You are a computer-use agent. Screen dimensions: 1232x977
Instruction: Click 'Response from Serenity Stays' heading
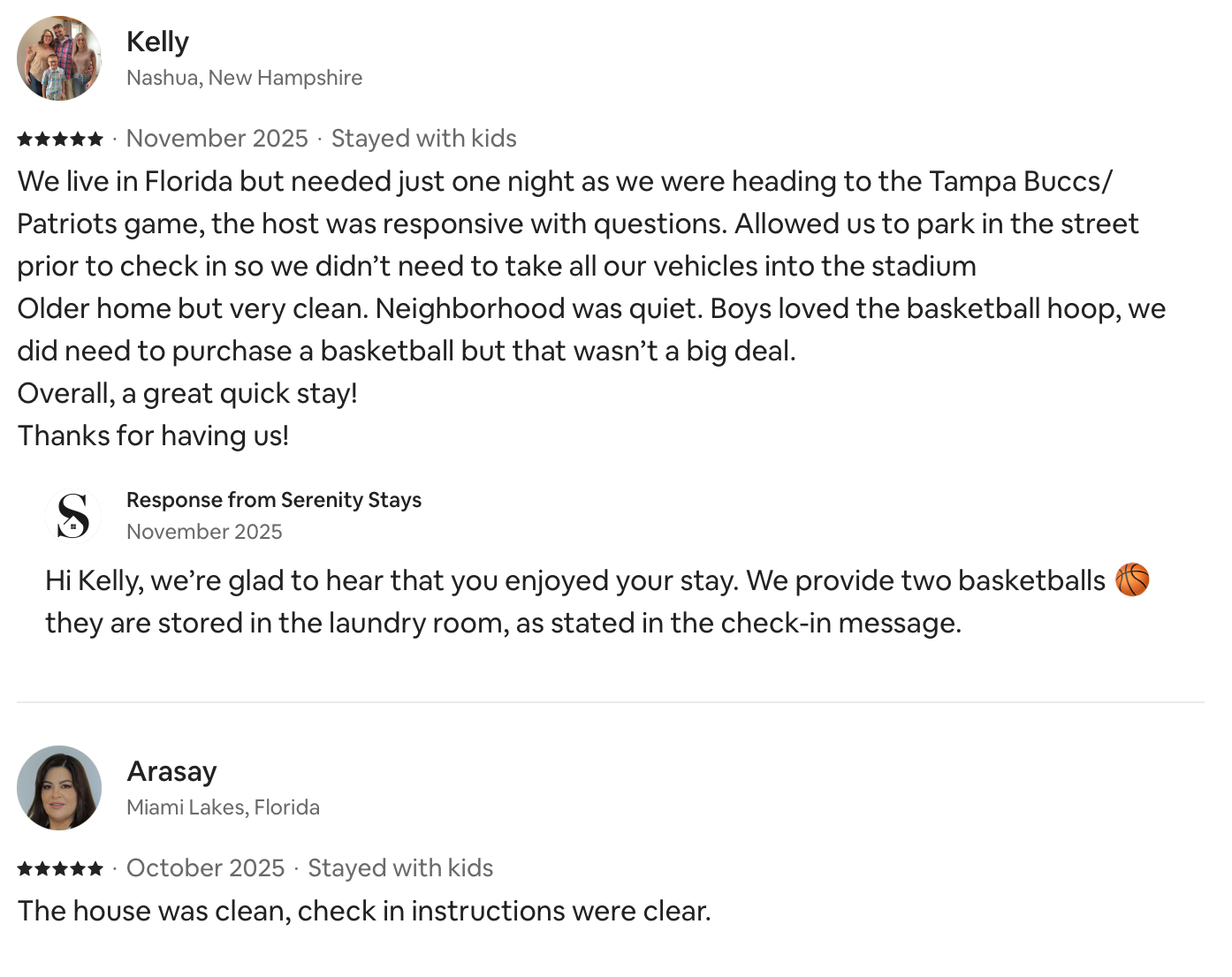coord(274,500)
